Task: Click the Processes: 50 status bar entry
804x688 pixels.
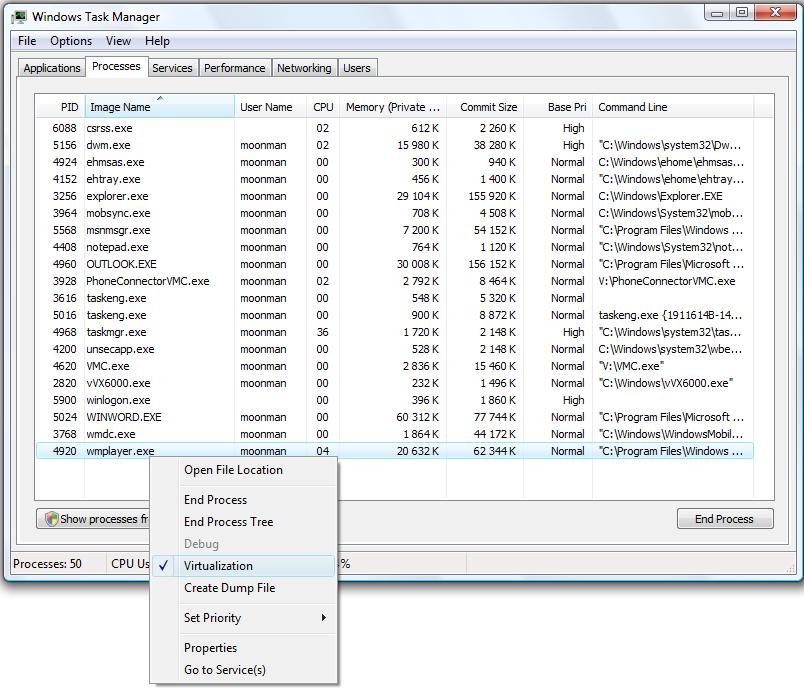Action: [47, 563]
